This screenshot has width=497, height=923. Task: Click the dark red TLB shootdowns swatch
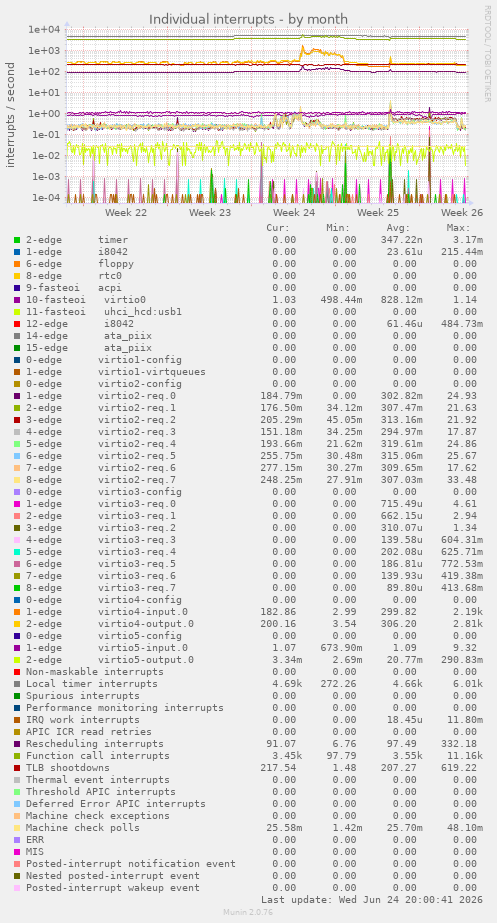coord(17,768)
